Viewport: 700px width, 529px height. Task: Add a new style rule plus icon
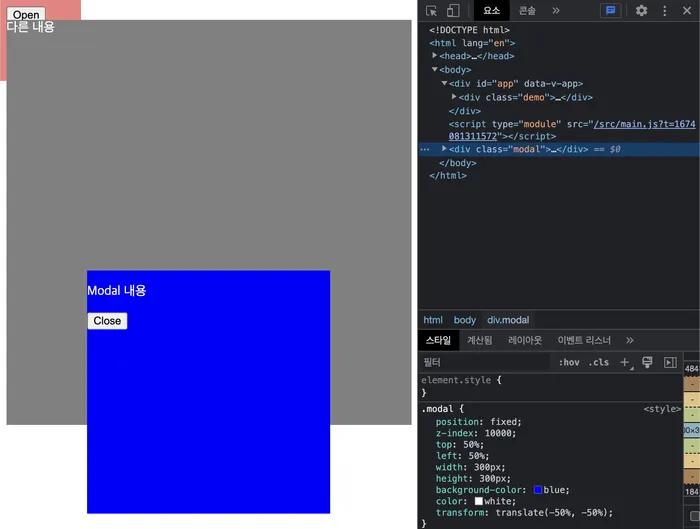click(x=625, y=362)
